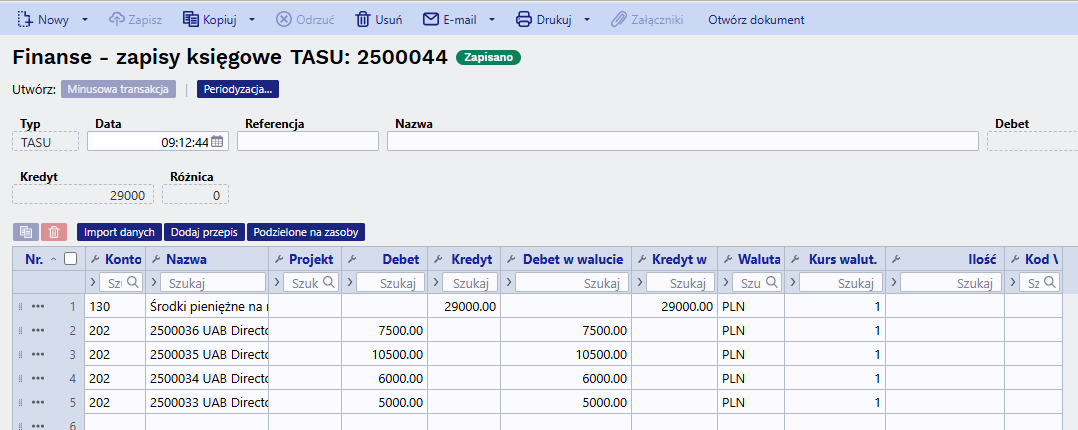Image resolution: width=1078 pixels, height=430 pixels.
Task: Click into the Nazwa header input field
Action: click(x=683, y=141)
